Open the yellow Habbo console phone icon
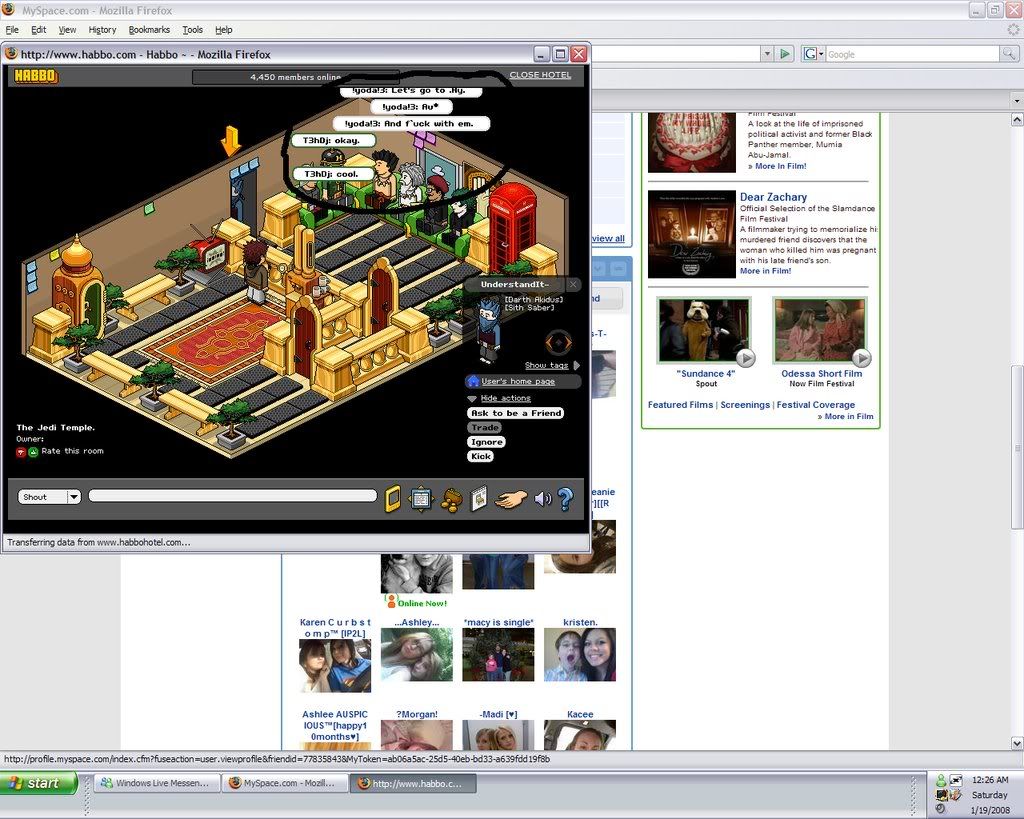 click(x=393, y=498)
